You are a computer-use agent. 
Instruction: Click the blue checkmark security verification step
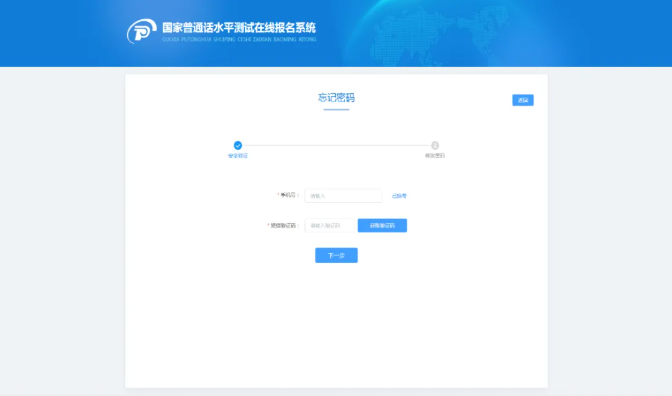pyautogui.click(x=238, y=145)
